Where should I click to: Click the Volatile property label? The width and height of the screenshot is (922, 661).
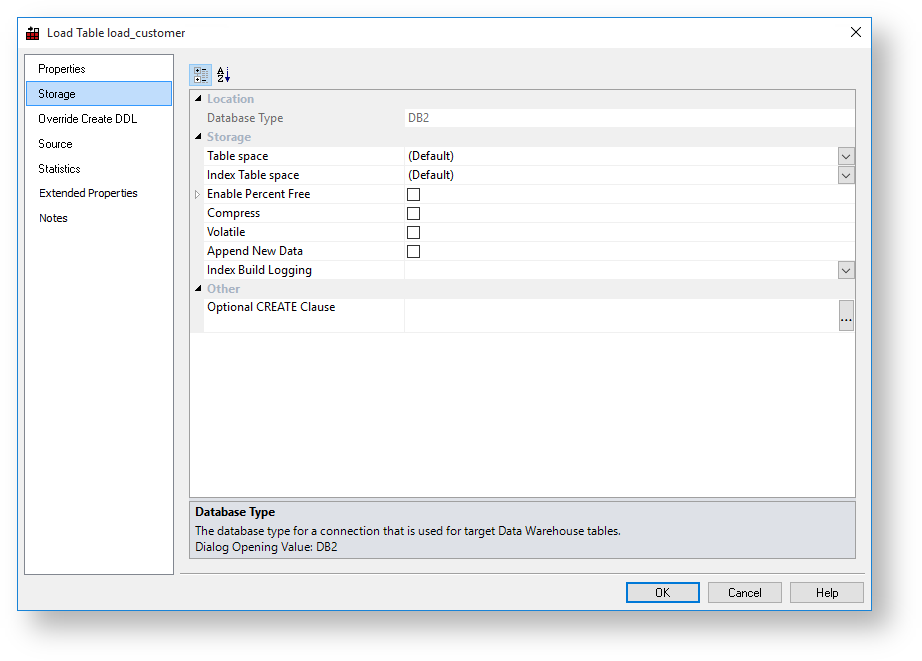point(226,232)
